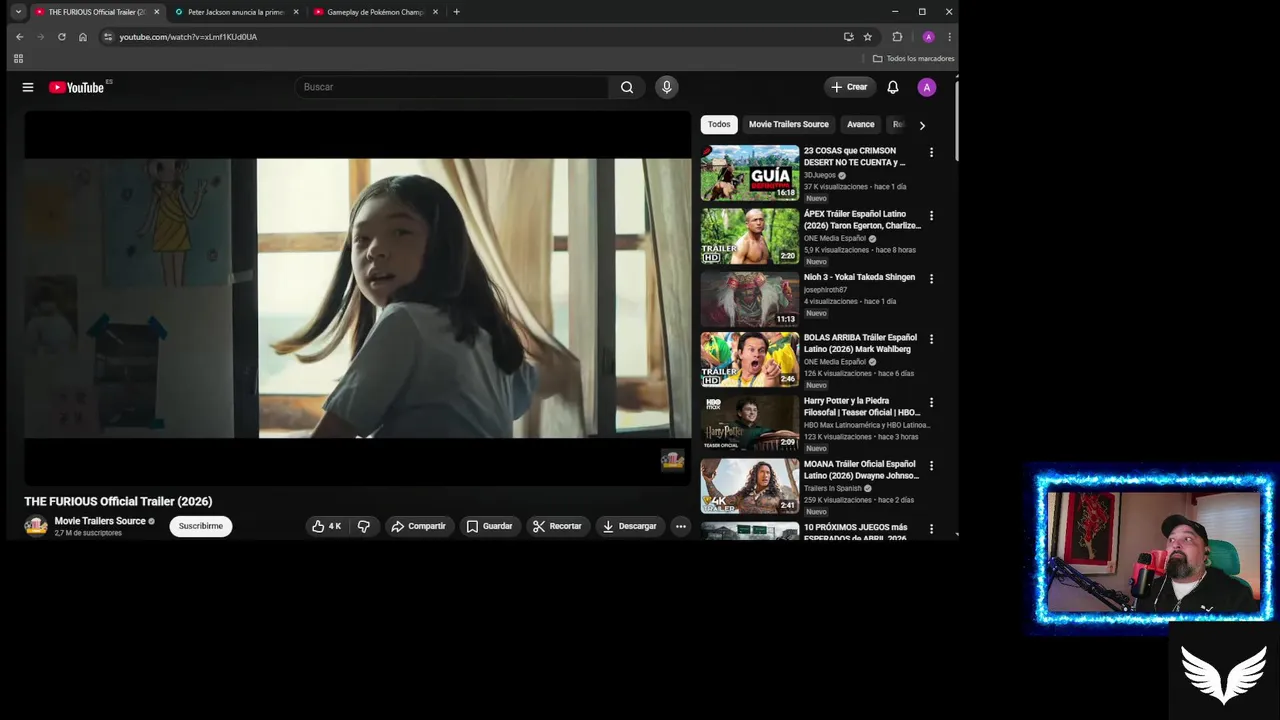
Task: Open the tab search dropdown arrow
Action: 18,12
